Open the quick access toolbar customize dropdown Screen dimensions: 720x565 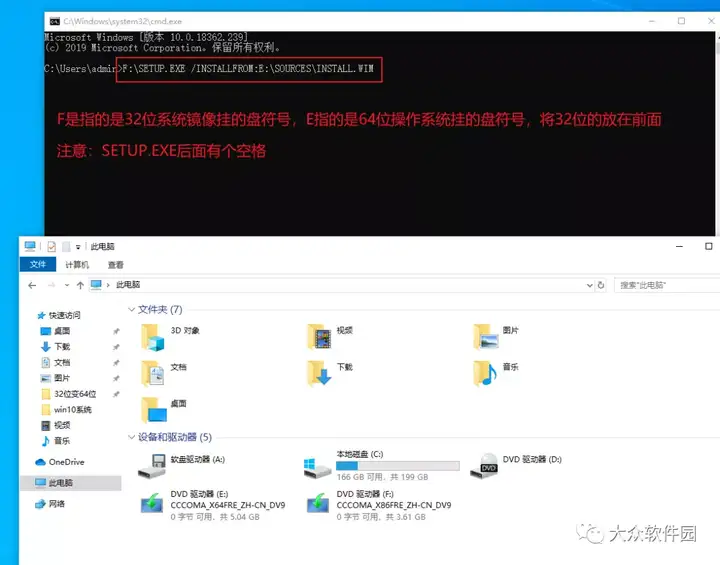[78, 247]
